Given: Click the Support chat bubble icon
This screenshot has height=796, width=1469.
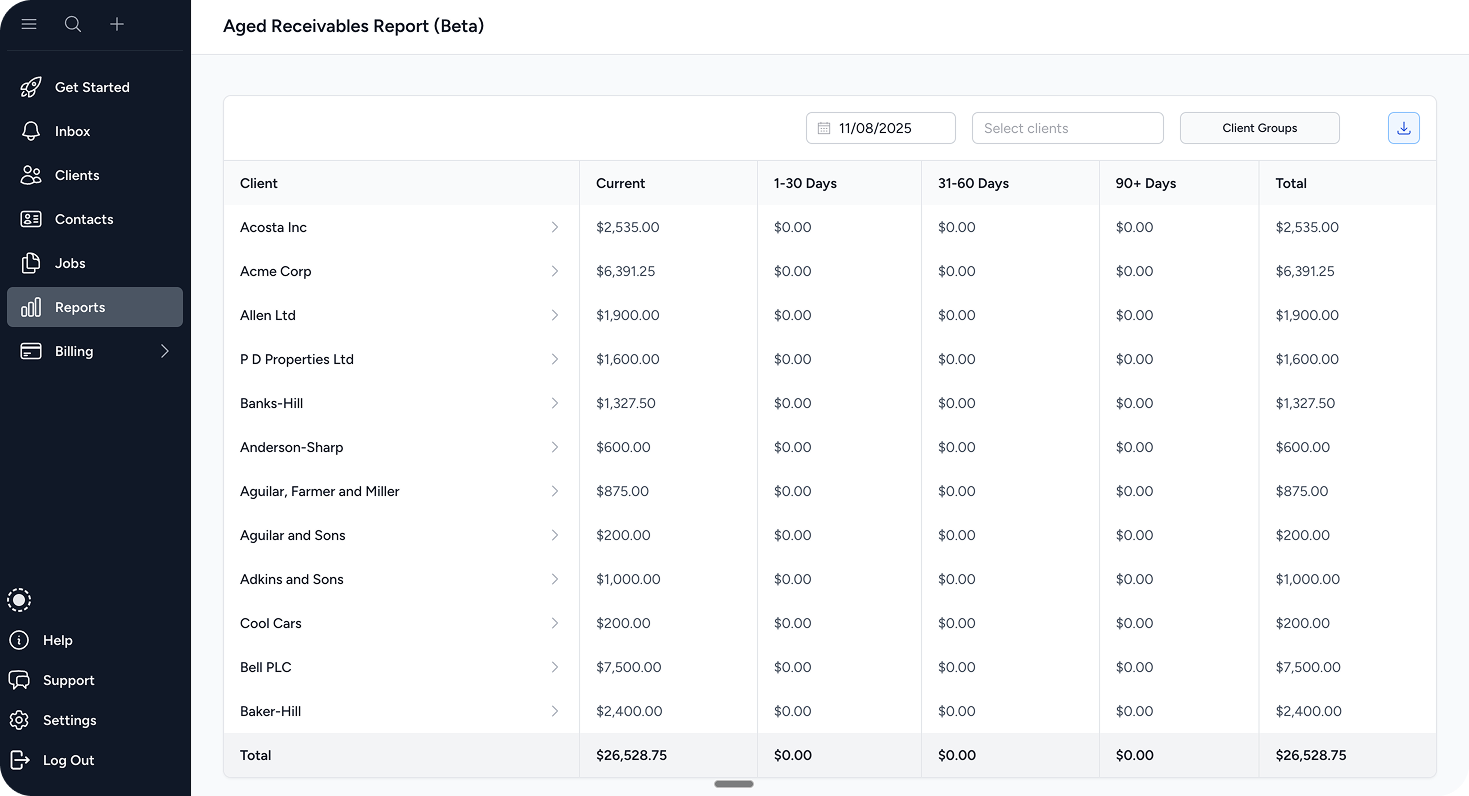Looking at the screenshot, I should coord(19,680).
